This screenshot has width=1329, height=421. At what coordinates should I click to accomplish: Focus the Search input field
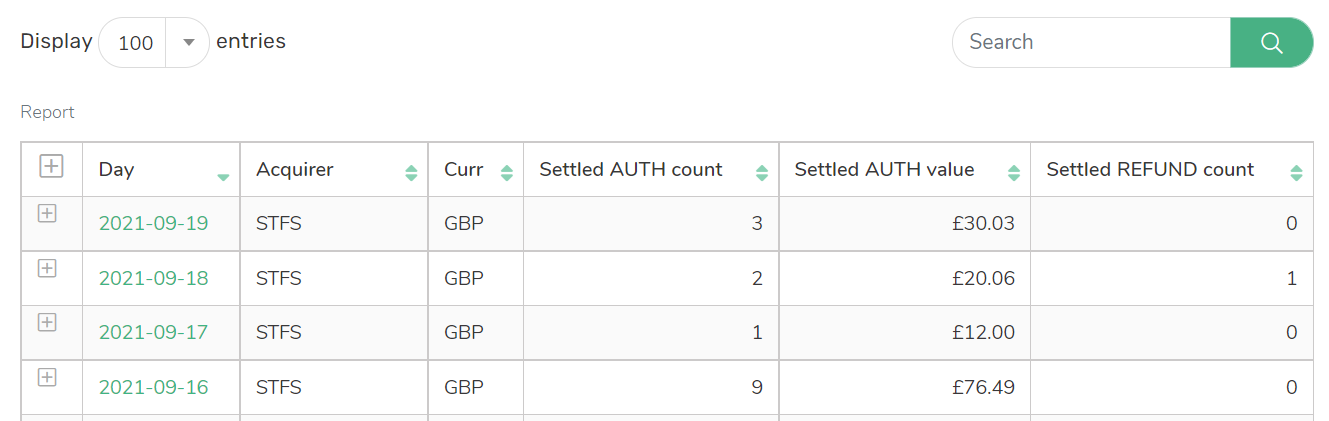click(1091, 42)
